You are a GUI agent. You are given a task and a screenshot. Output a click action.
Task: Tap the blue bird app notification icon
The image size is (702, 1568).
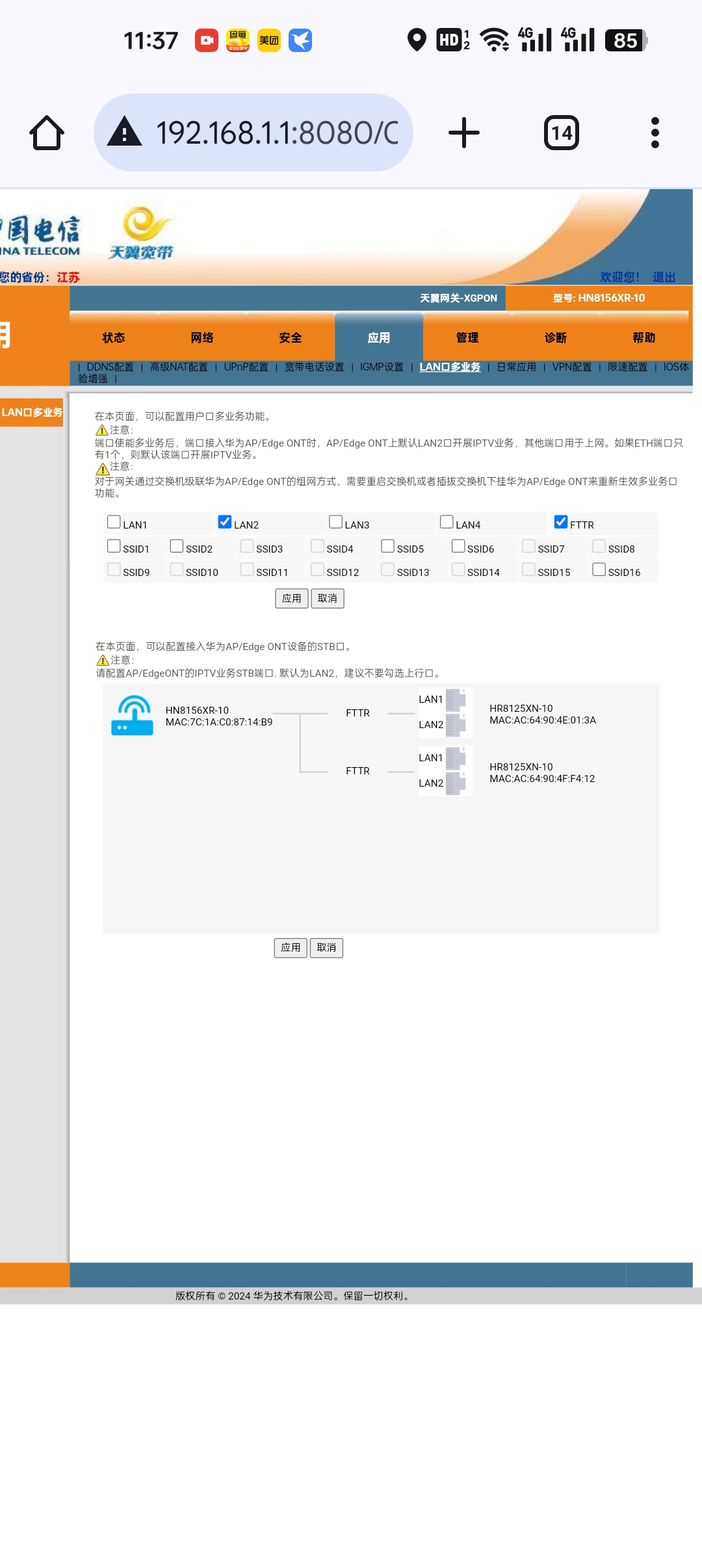coord(300,40)
